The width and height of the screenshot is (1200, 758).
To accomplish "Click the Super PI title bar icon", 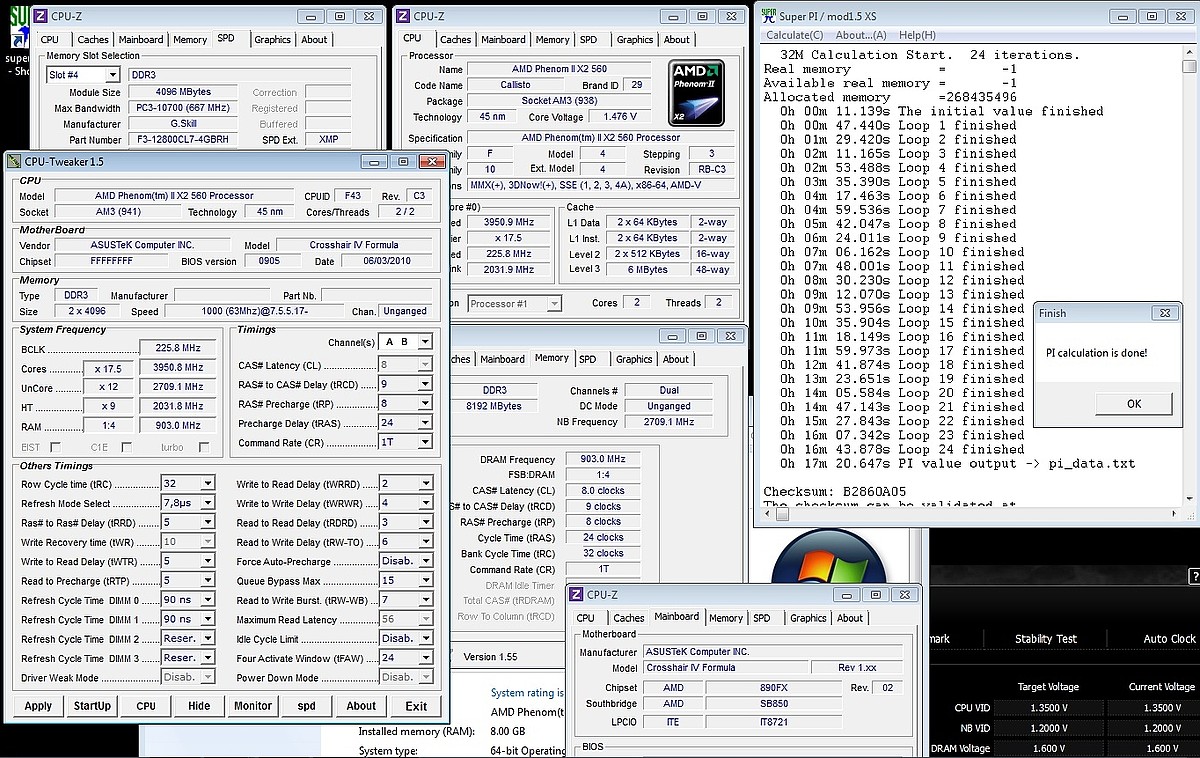I will pos(767,15).
